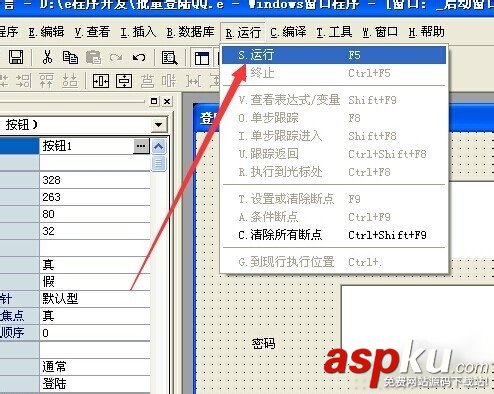The image size is (494, 394).
Task: Open the 窗口 menu
Action: [x=380, y=32]
